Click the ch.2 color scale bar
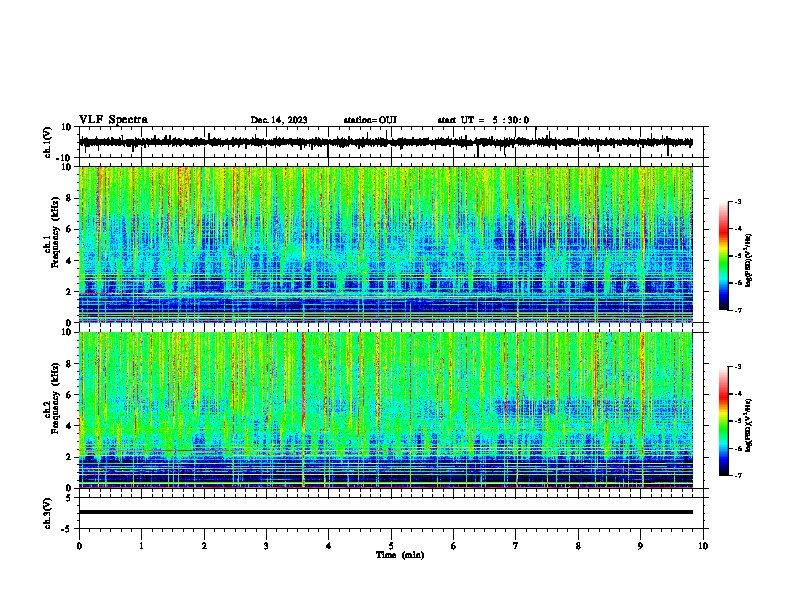Viewport: 792px width, 612px height. (x=723, y=421)
